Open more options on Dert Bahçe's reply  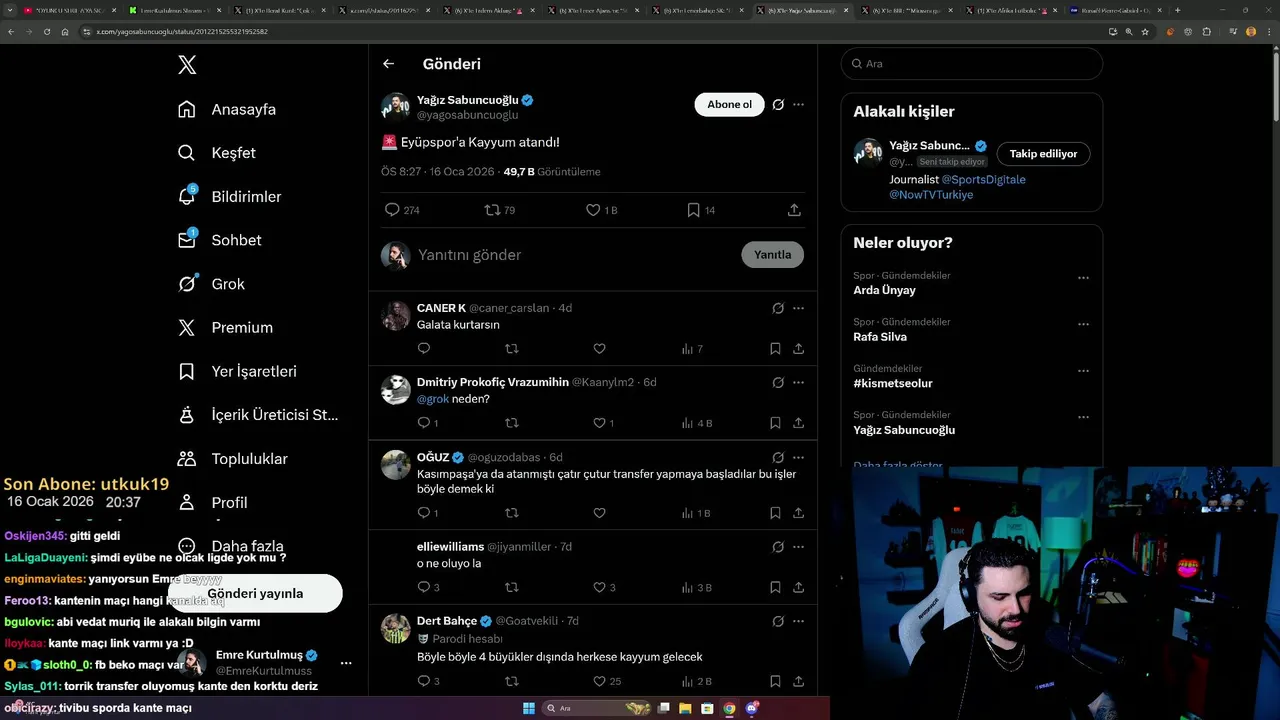(x=798, y=621)
